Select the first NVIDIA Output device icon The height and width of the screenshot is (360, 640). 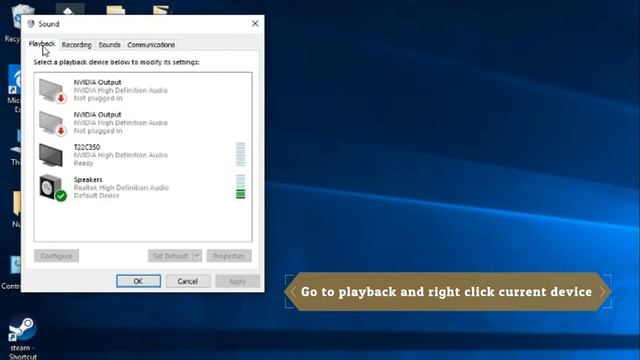tap(52, 91)
